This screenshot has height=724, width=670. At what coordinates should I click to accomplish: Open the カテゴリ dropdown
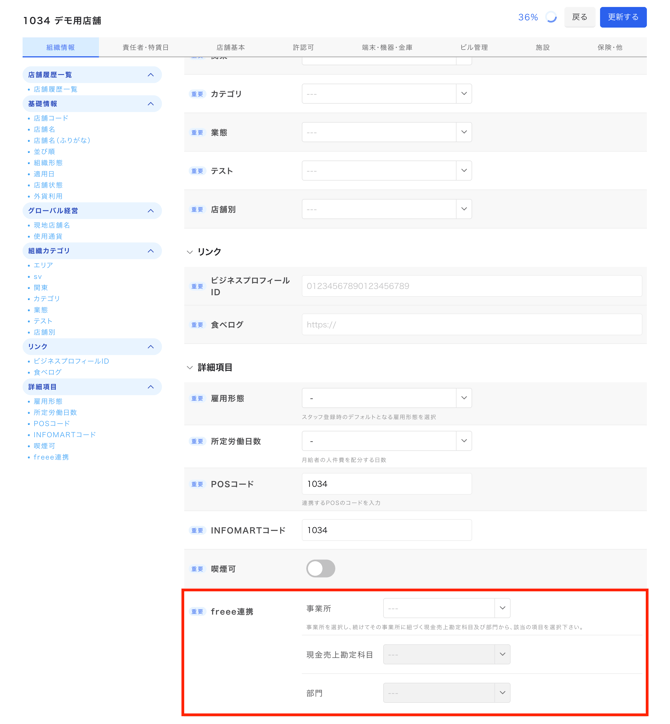click(386, 94)
